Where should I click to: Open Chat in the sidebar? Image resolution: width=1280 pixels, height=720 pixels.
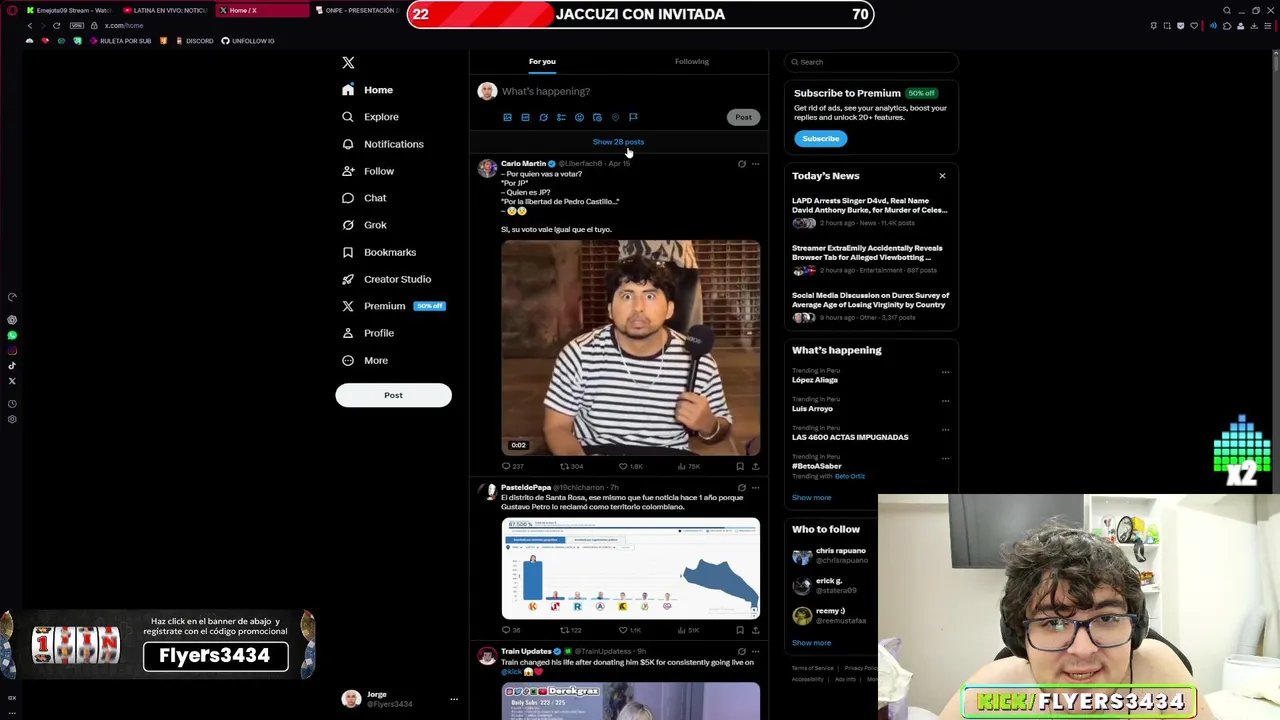coord(364,198)
